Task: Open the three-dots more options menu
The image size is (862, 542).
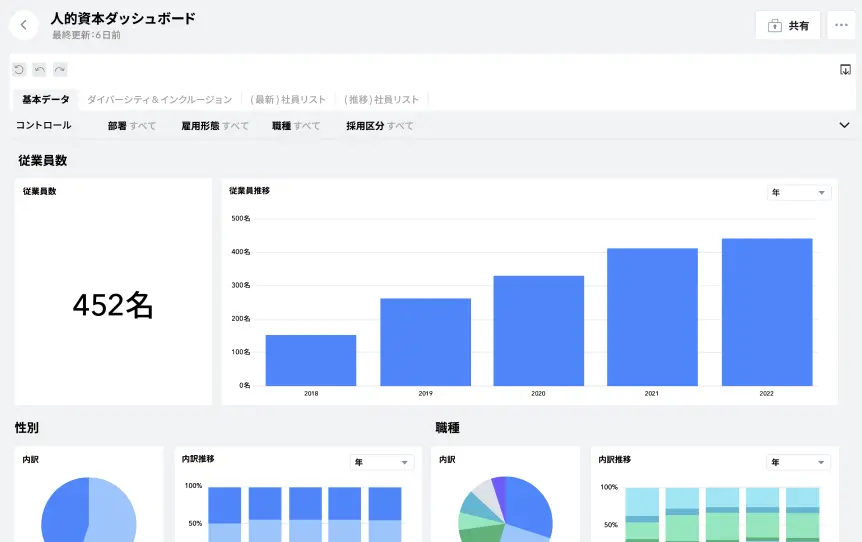Action: [x=841, y=25]
